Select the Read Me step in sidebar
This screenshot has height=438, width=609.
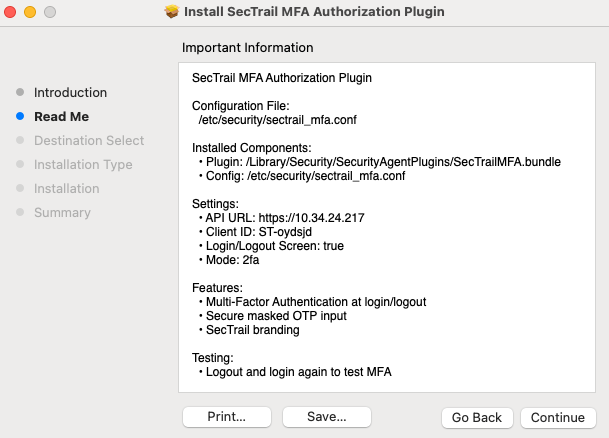(x=61, y=116)
